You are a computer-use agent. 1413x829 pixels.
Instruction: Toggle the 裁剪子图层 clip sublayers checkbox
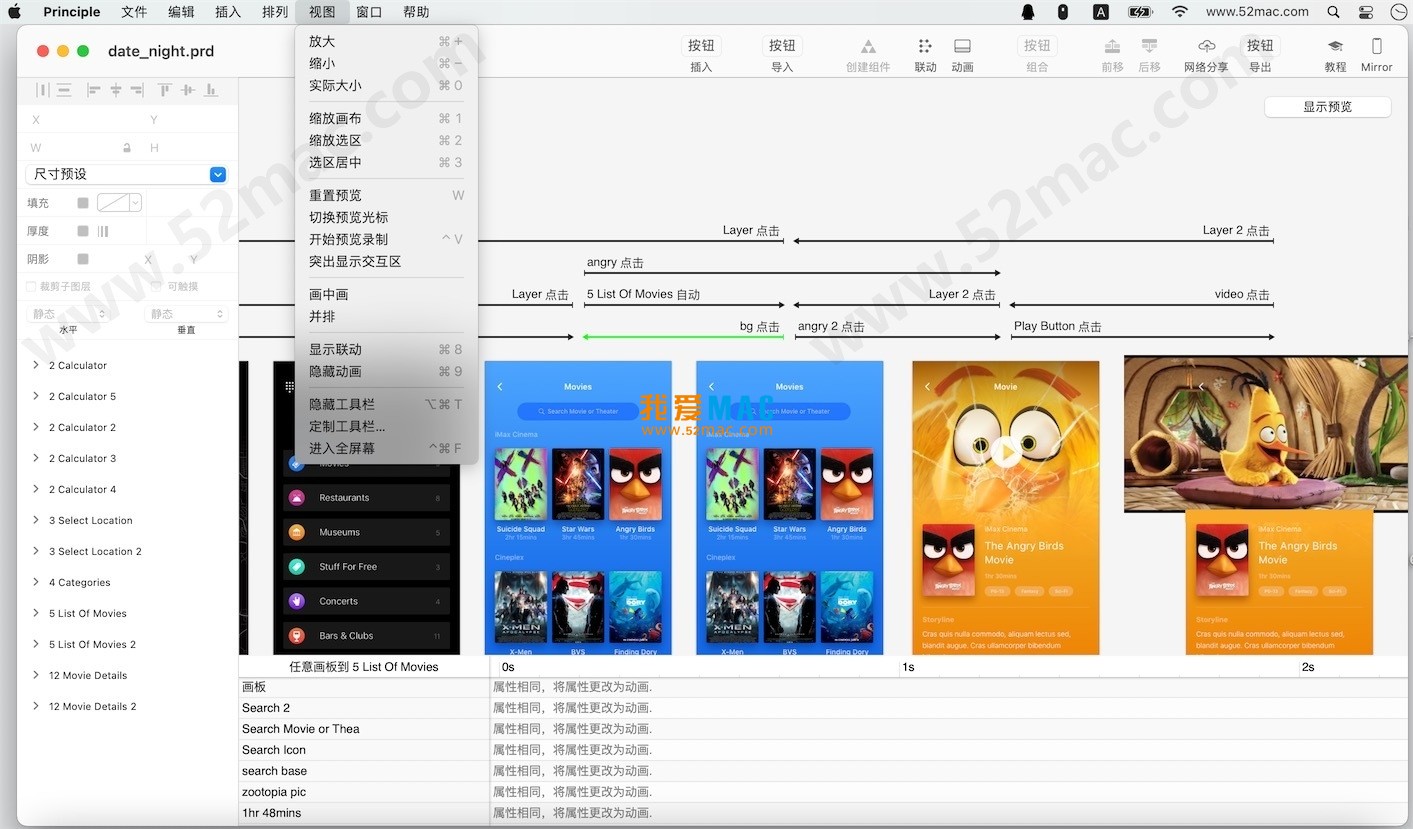point(32,286)
